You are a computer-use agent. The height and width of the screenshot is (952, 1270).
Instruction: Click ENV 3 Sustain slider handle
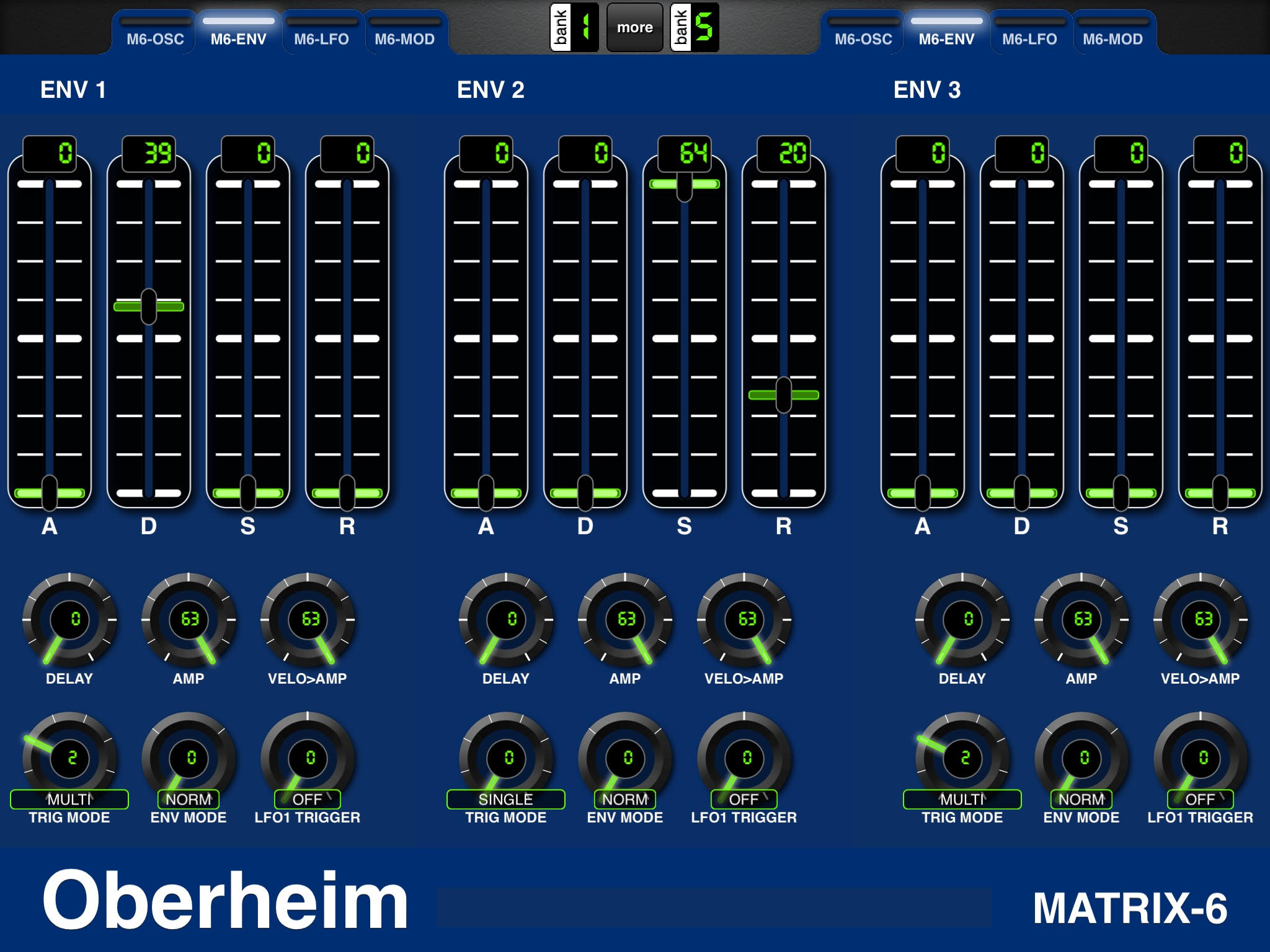pos(1121,493)
